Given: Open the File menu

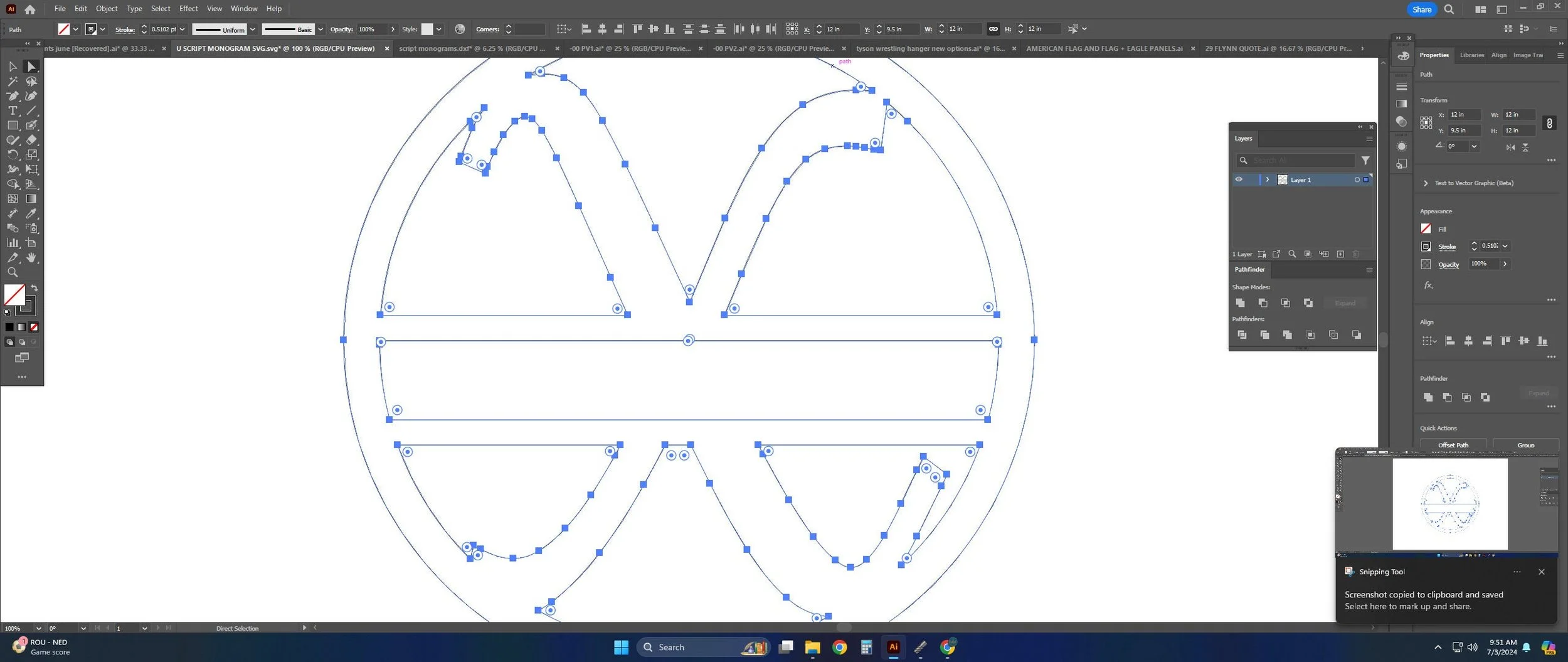Looking at the screenshot, I should (x=60, y=9).
